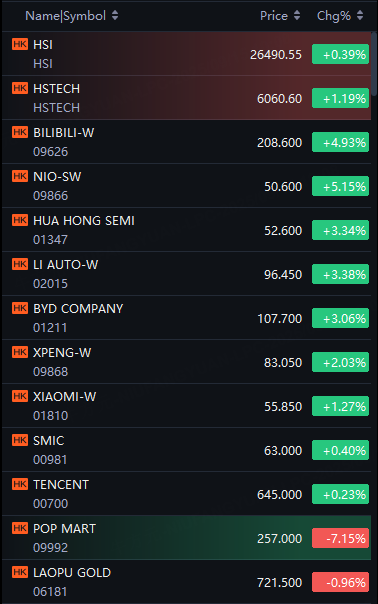Select the LI AUTO-W stock row
The height and width of the screenshot is (604, 378).
(186, 274)
